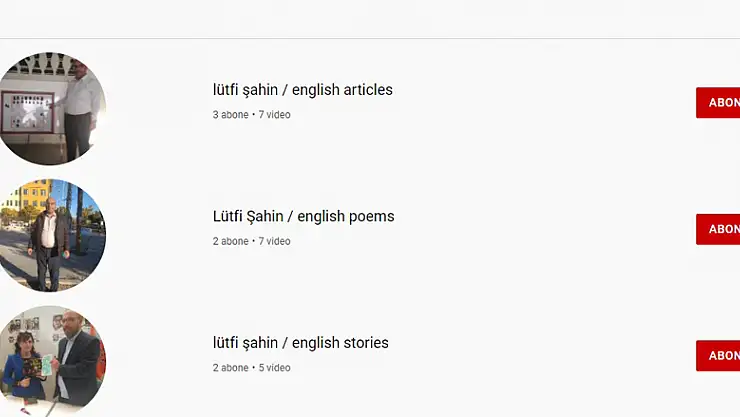Subscribe to the english poems channel
Viewport: 740px width, 417px height.
coord(720,229)
